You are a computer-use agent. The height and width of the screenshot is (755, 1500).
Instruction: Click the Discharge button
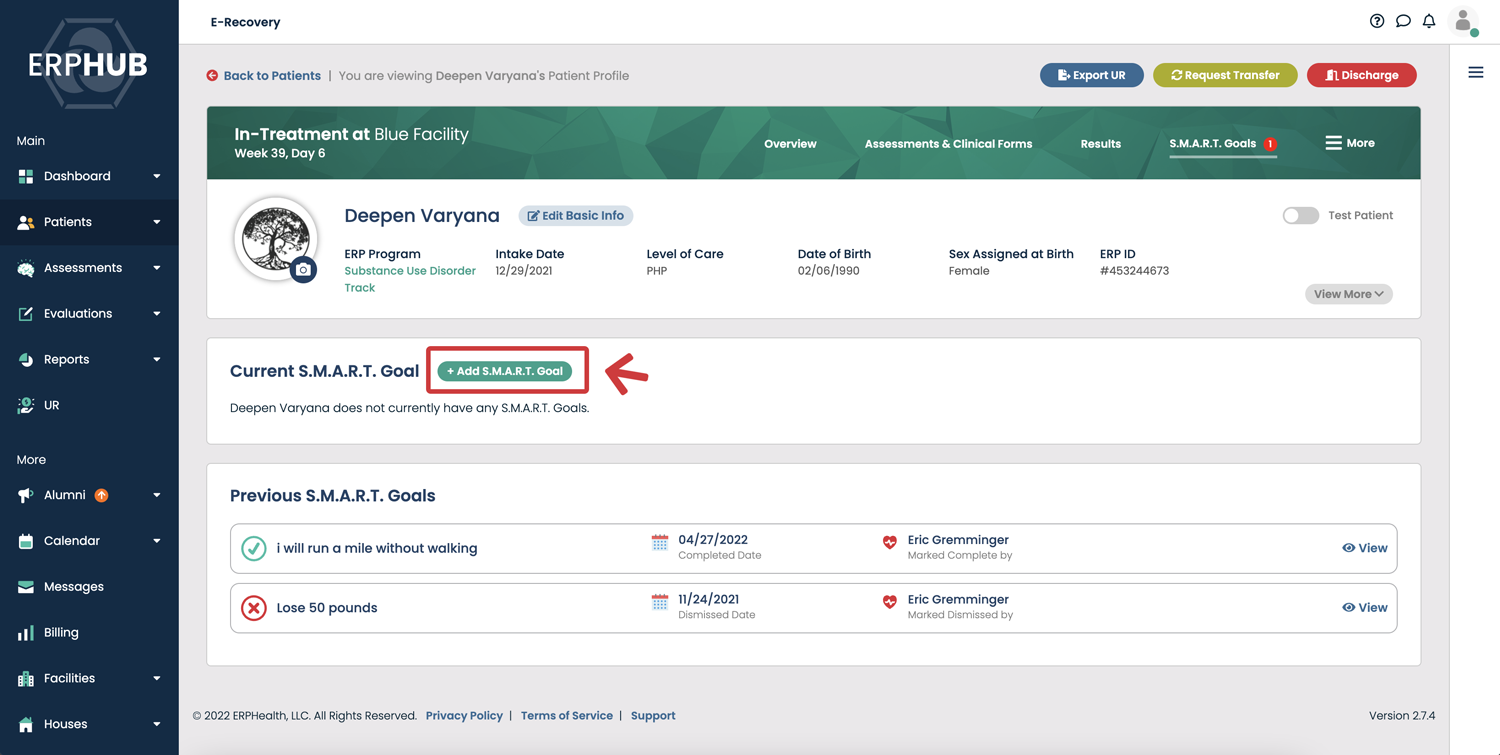pos(1361,75)
